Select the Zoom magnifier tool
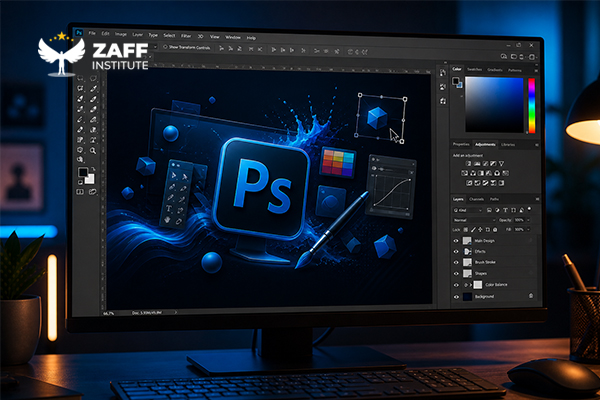Image resolution: width=600 pixels, height=400 pixels. (x=93, y=151)
